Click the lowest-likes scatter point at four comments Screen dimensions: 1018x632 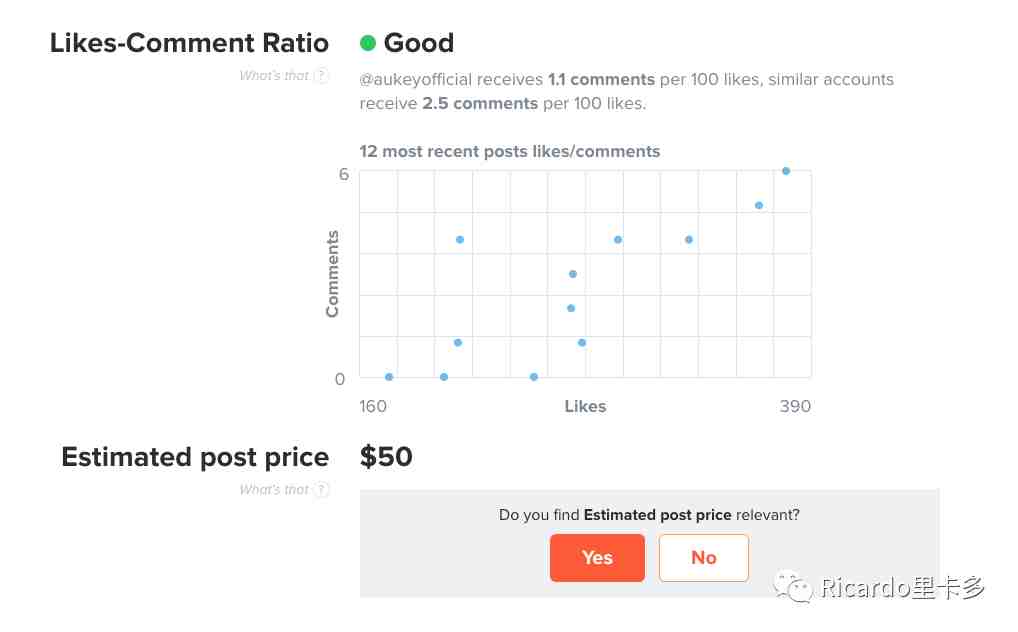pos(460,240)
